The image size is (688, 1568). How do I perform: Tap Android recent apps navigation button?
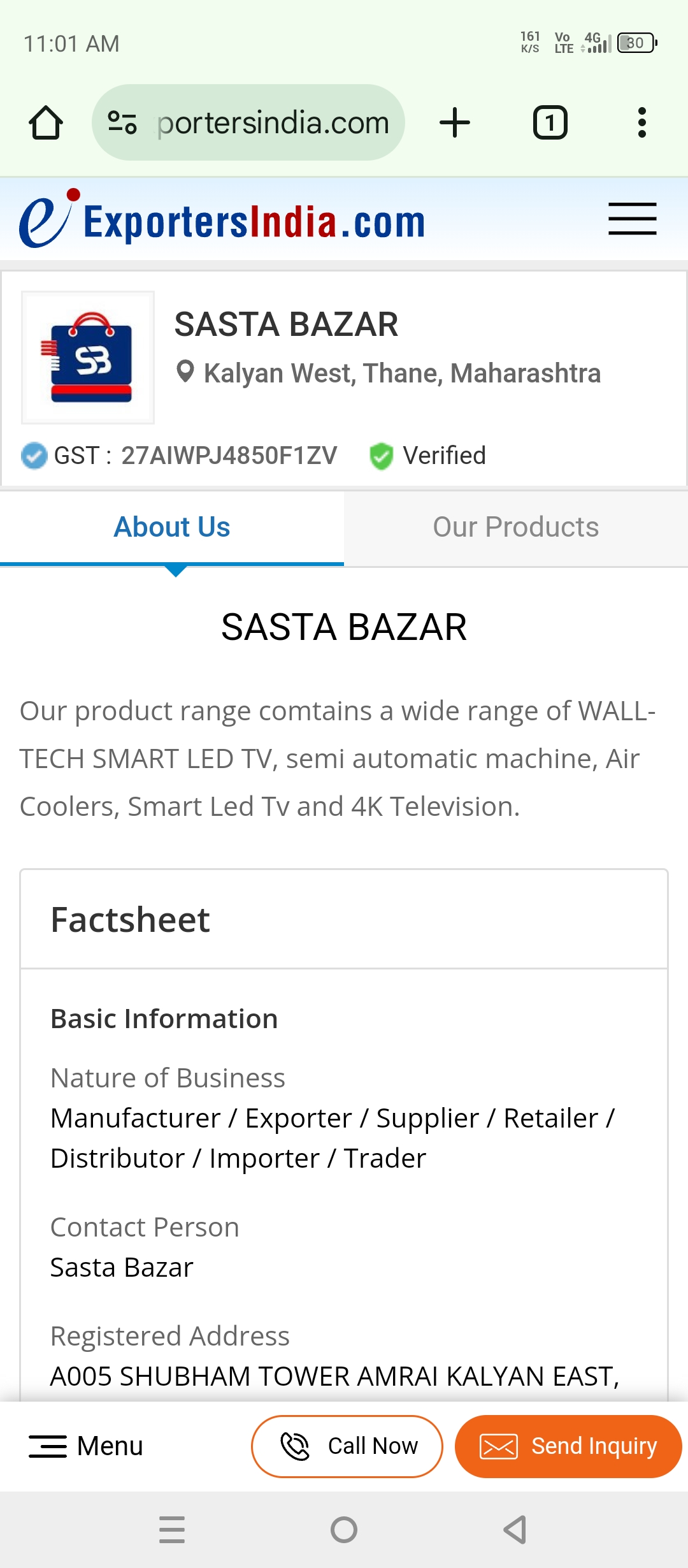172,1530
